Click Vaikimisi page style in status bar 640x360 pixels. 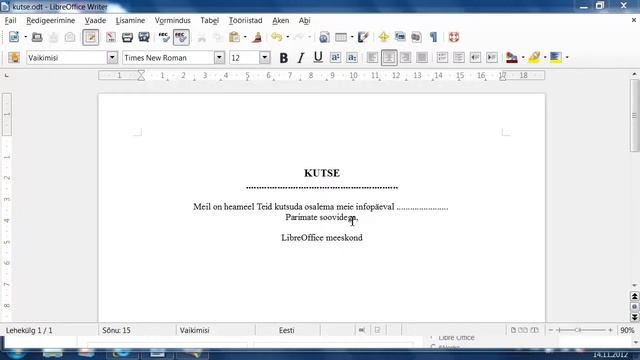[x=194, y=330]
